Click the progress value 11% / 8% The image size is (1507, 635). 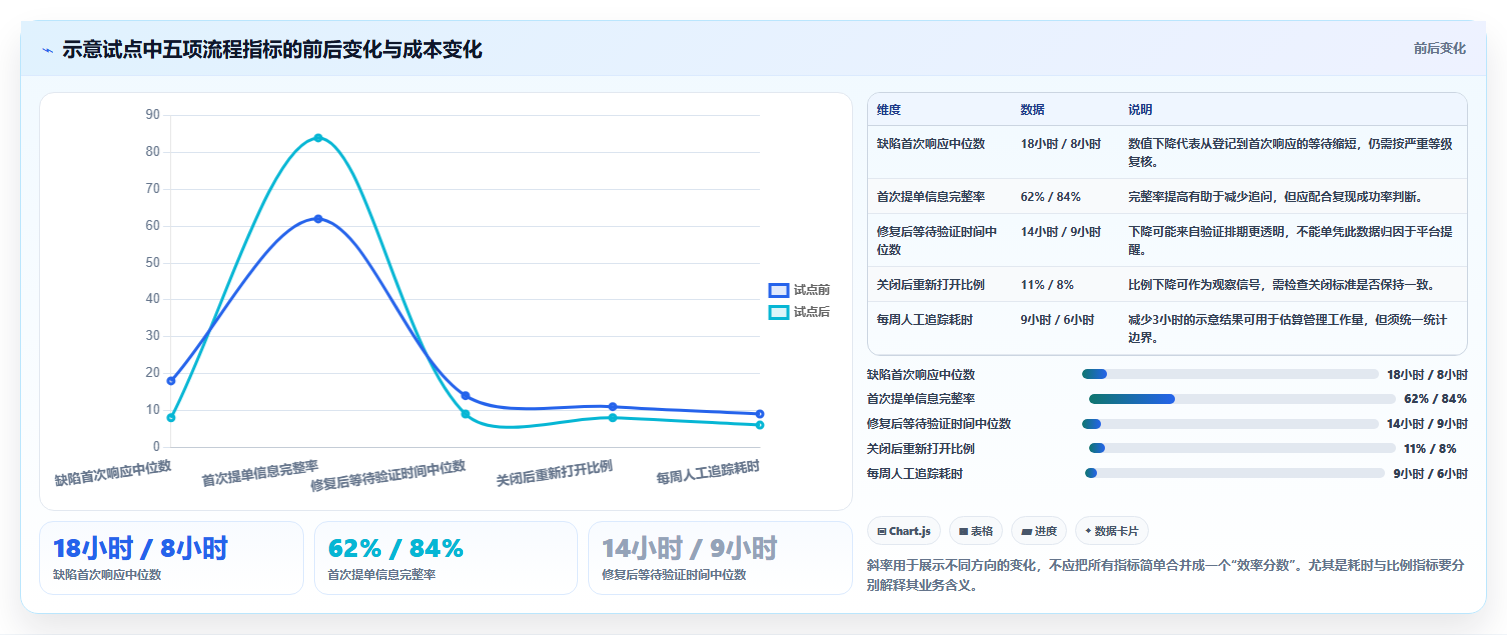point(1430,449)
